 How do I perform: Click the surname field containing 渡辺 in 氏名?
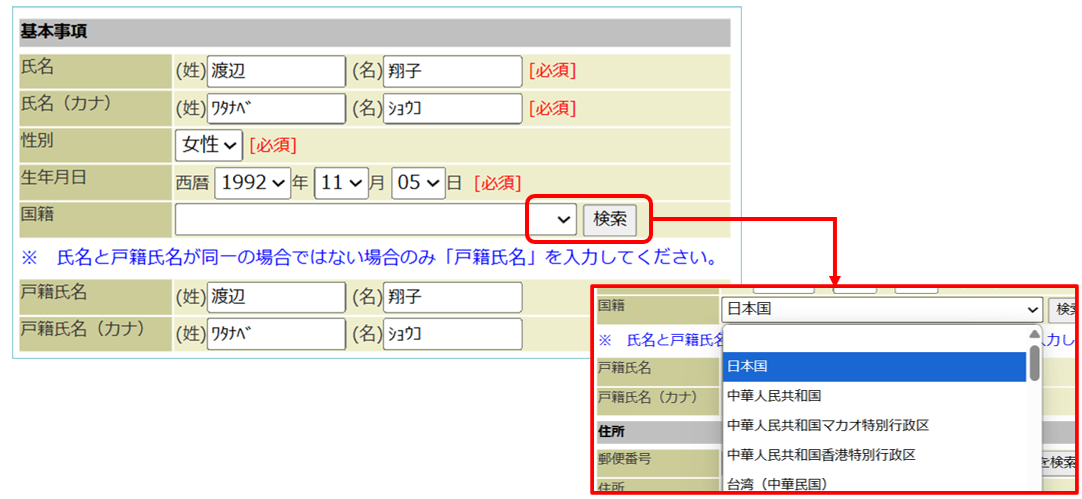[x=276, y=71]
